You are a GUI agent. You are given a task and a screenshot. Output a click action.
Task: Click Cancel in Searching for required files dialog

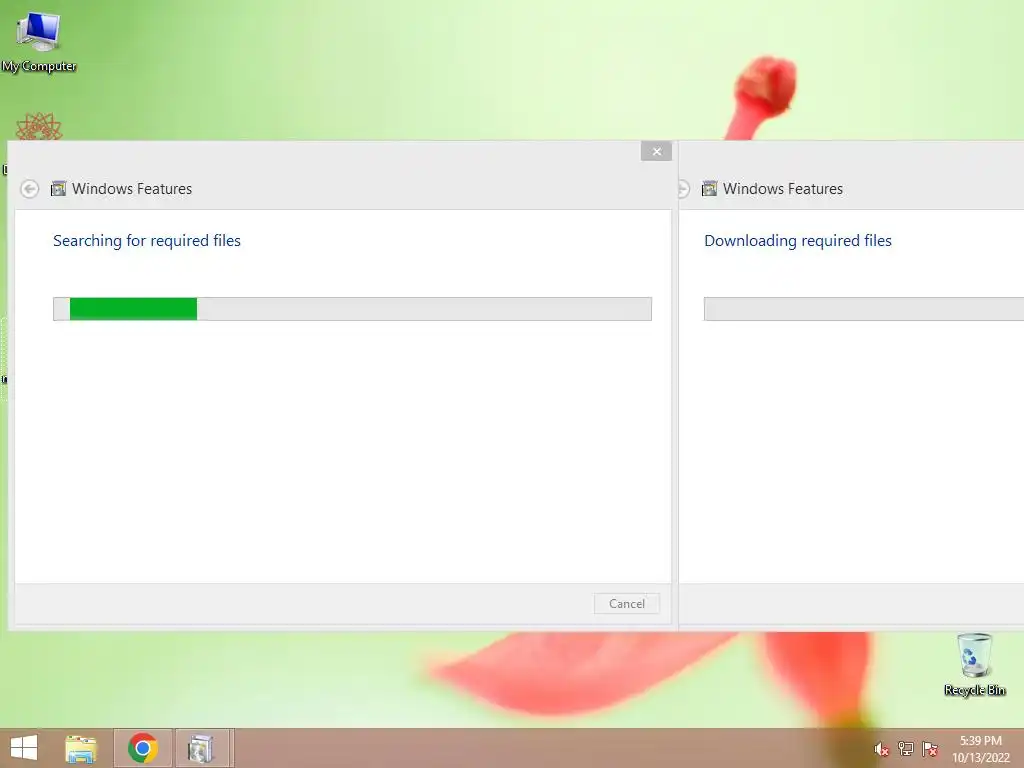(627, 603)
